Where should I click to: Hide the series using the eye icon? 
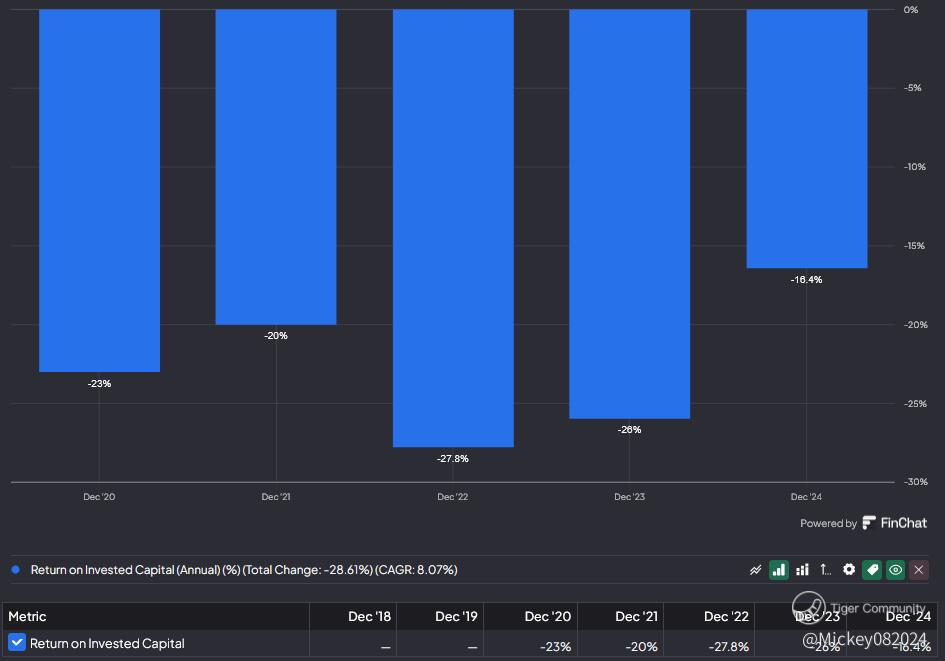click(895, 570)
